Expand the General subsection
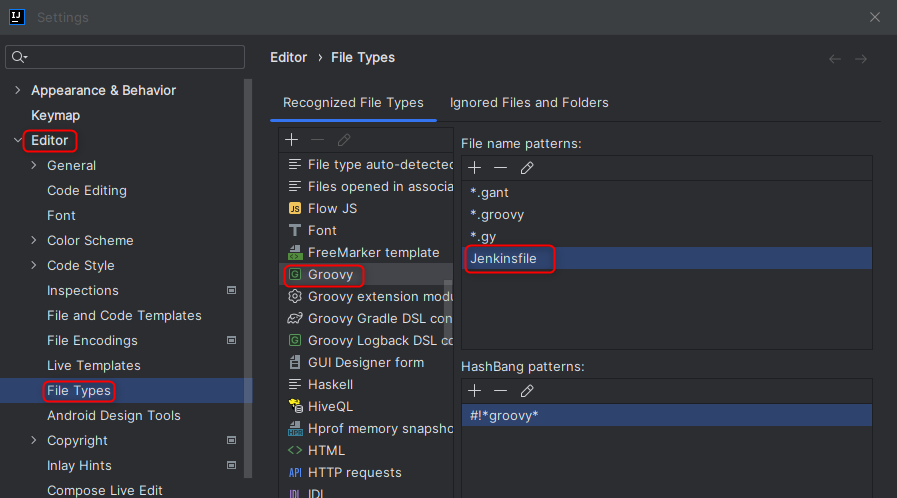 coord(34,165)
